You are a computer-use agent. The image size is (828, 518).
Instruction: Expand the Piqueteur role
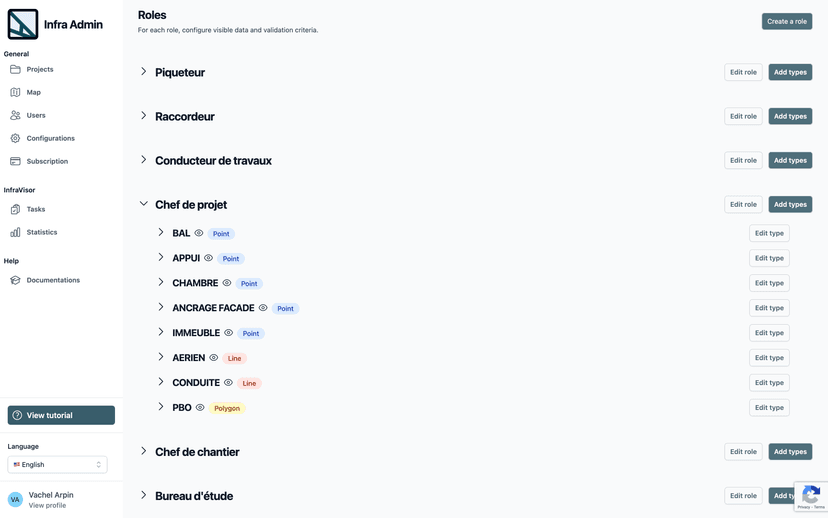pyautogui.click(x=143, y=71)
